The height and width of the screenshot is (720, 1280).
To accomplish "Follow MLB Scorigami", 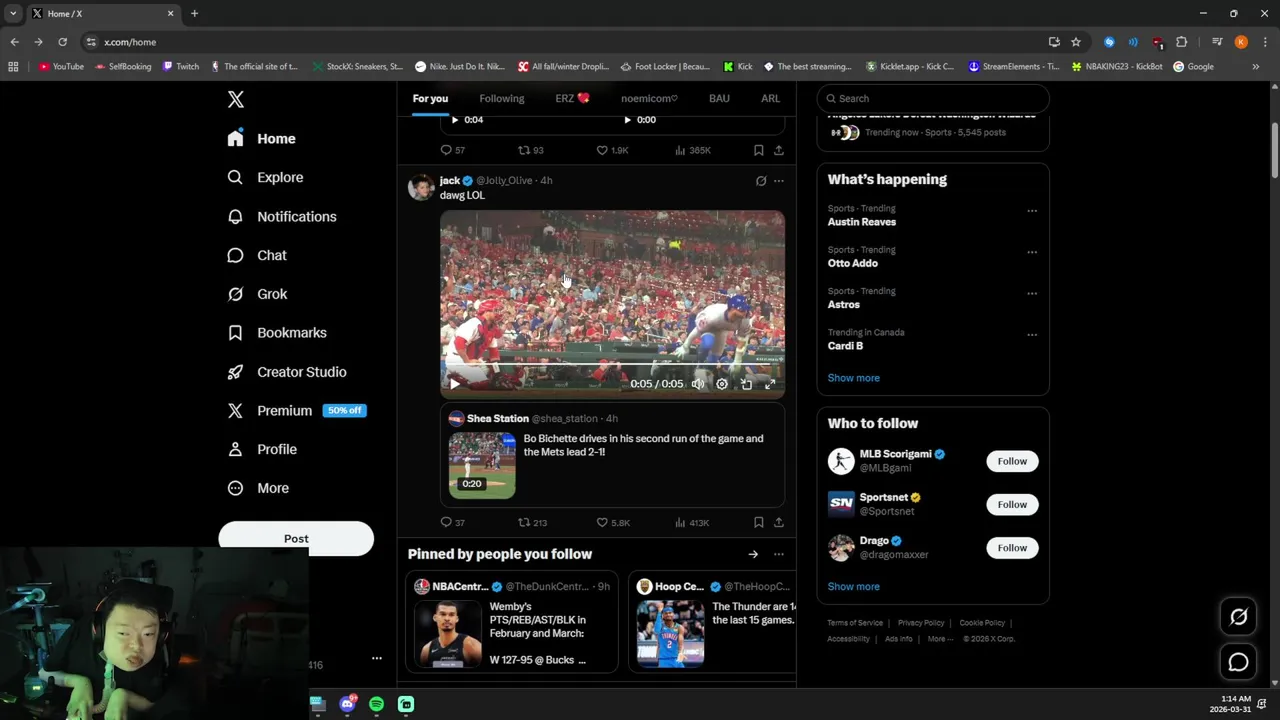I will pos(1012,461).
